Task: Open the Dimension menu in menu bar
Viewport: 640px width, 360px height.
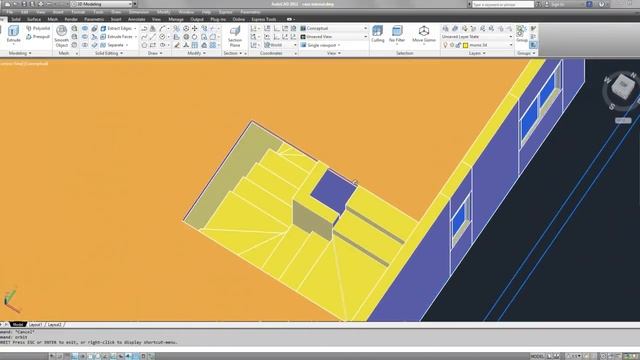Action: point(139,12)
